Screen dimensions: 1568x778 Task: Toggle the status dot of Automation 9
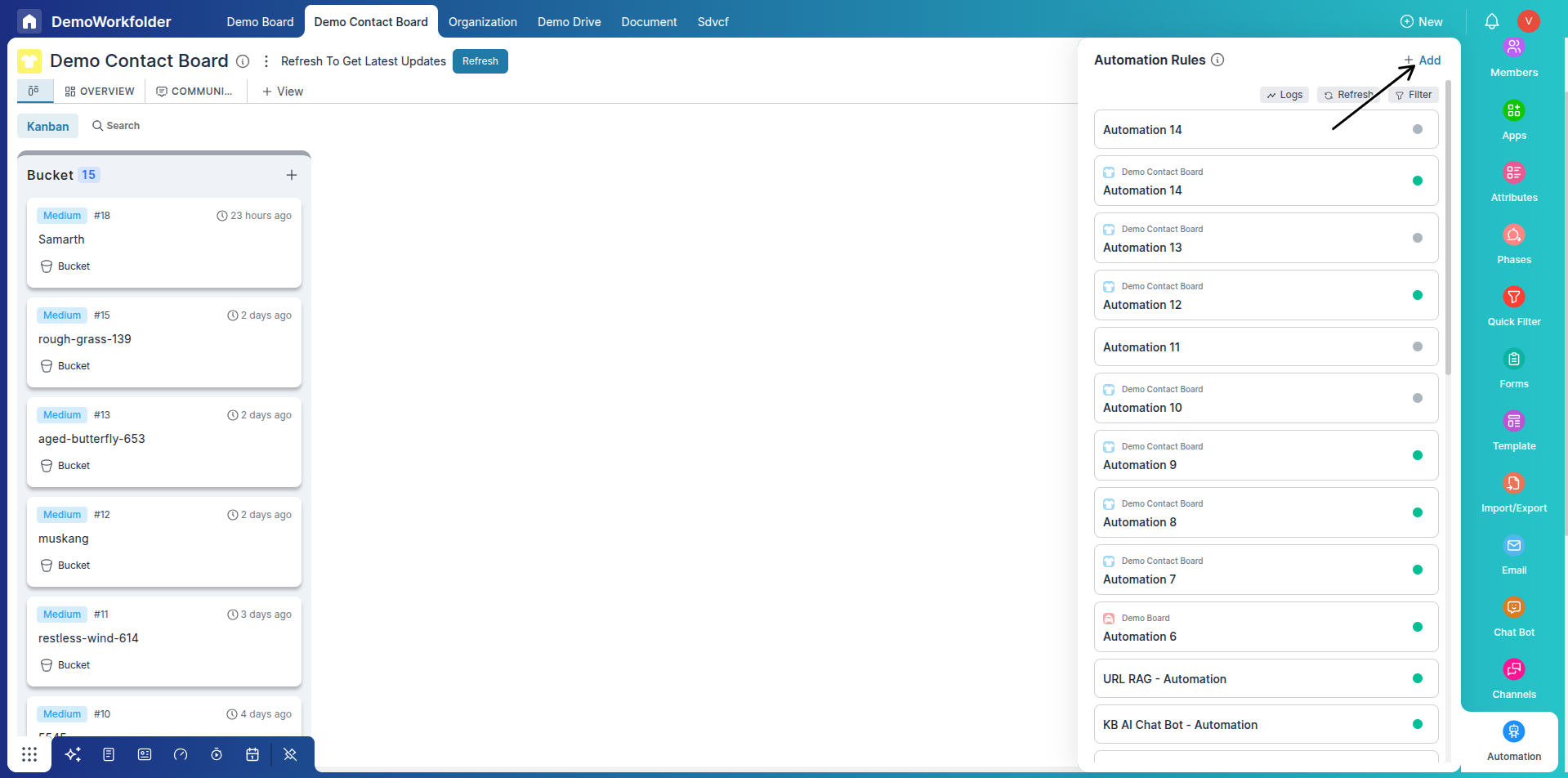tap(1418, 455)
